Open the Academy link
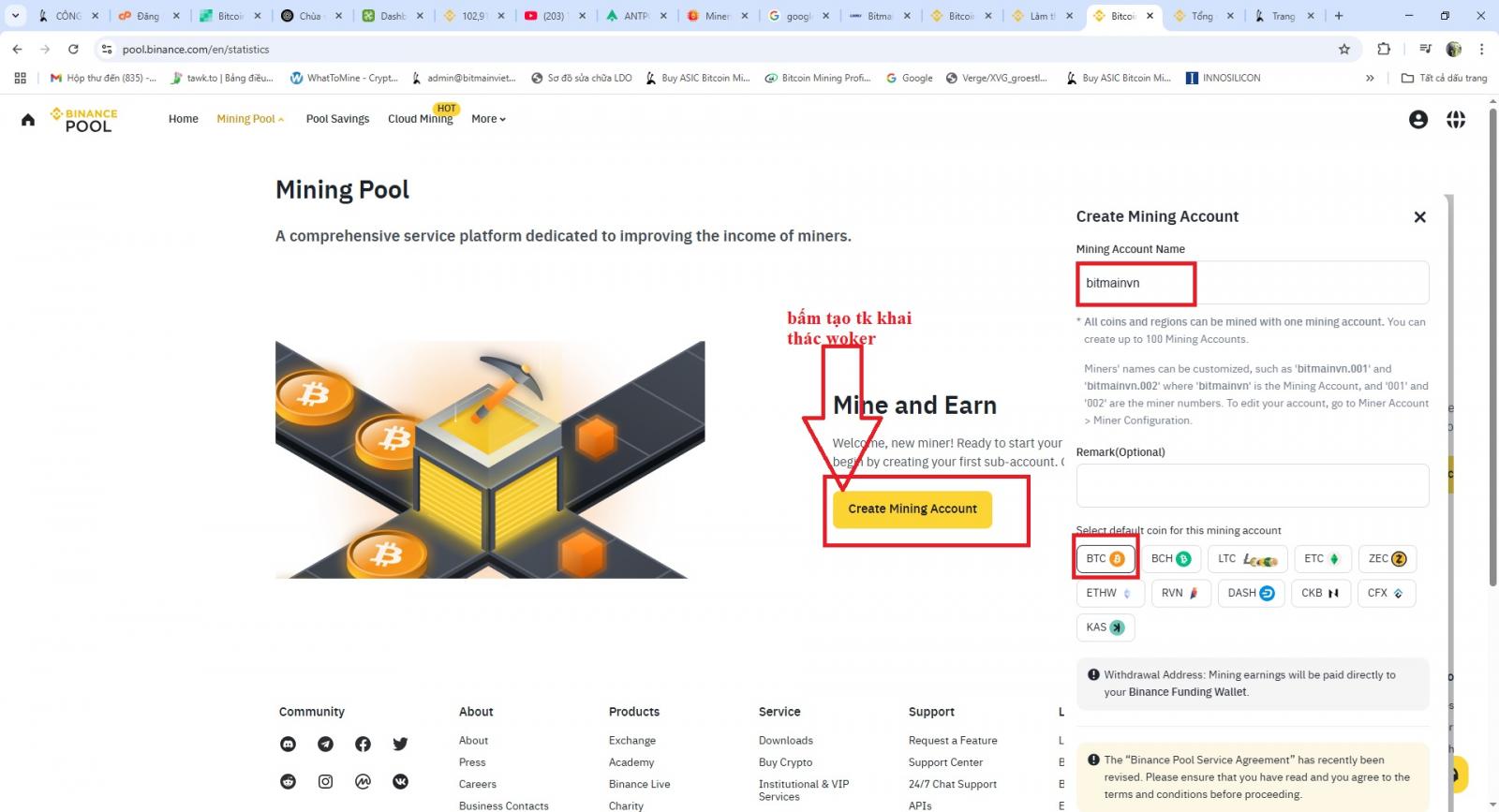 tap(631, 762)
